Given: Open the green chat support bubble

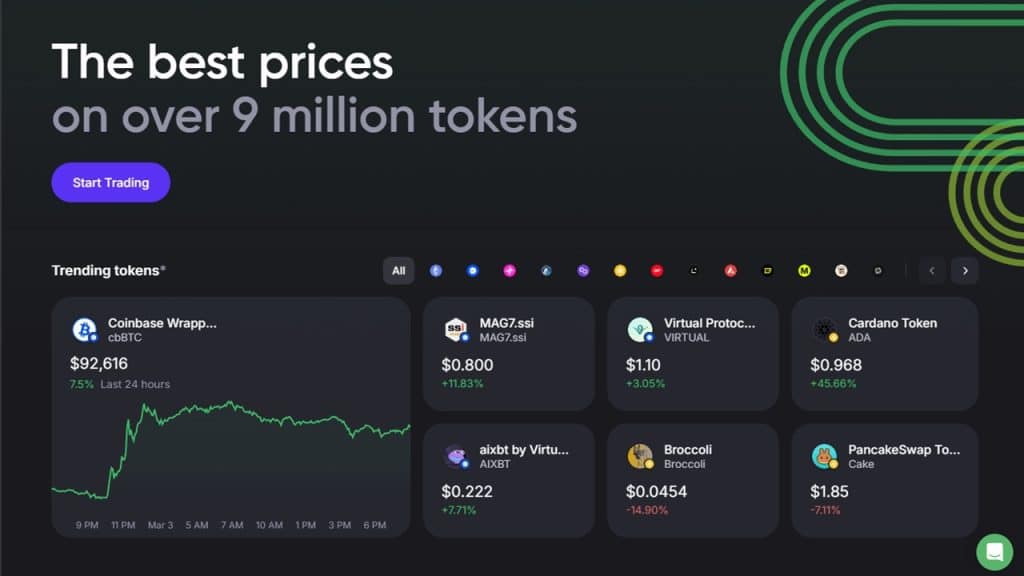Looking at the screenshot, I should (x=995, y=552).
